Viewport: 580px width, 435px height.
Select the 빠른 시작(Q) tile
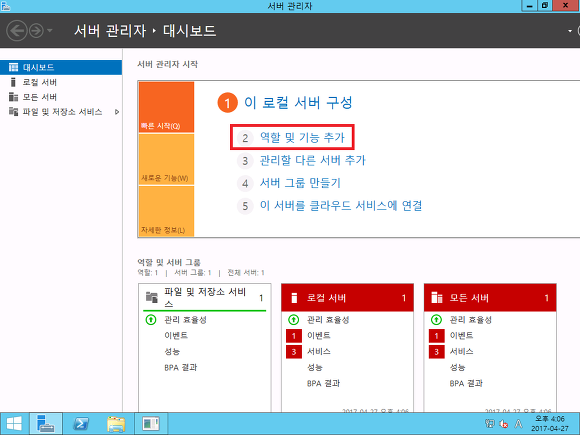(166, 107)
